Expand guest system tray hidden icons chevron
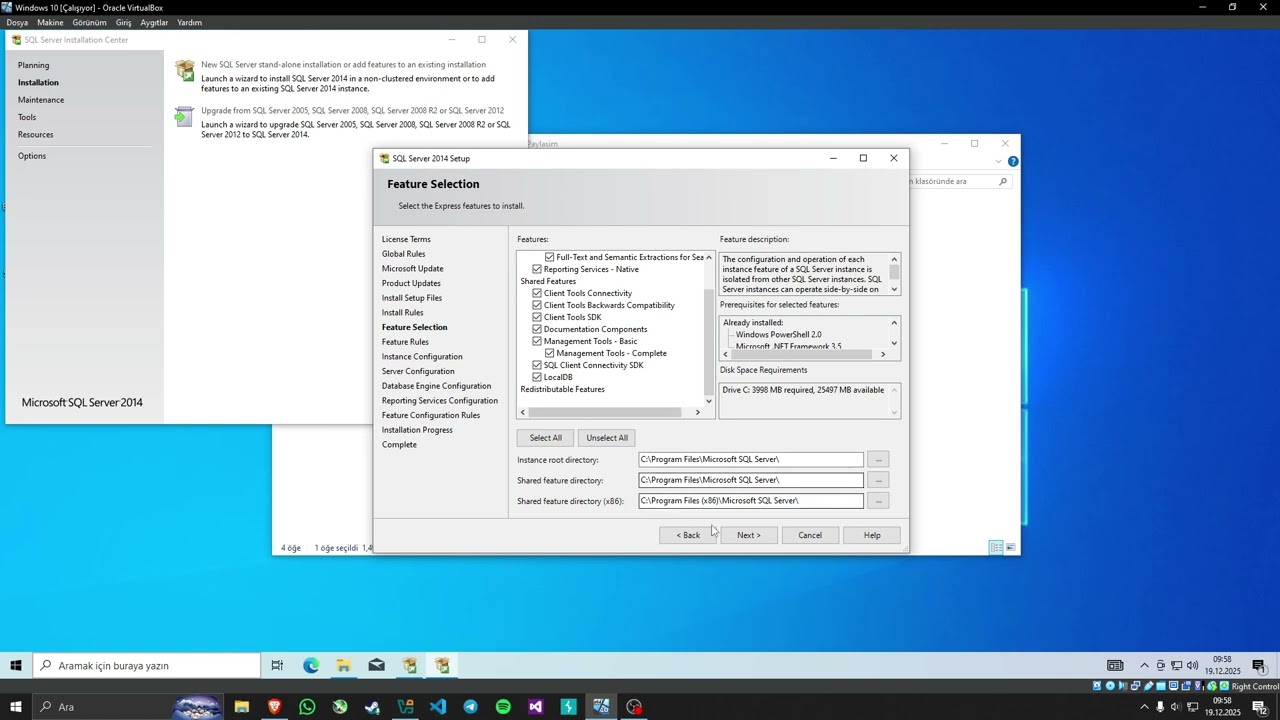This screenshot has height=720, width=1280. [x=1144, y=666]
